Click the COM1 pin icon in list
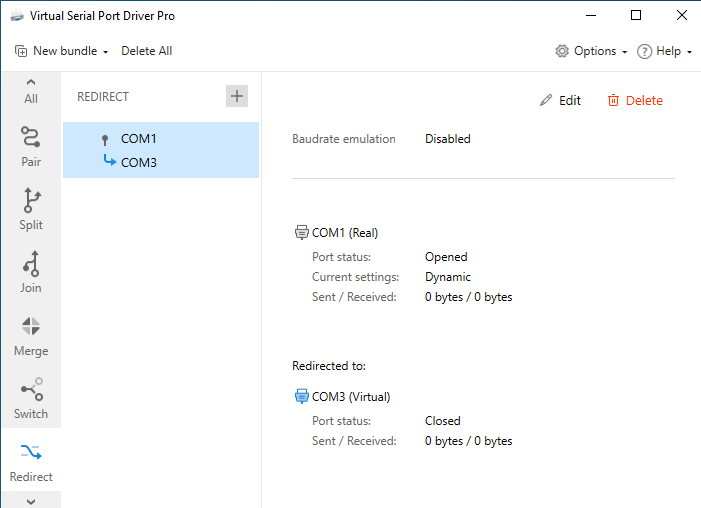 (105, 140)
